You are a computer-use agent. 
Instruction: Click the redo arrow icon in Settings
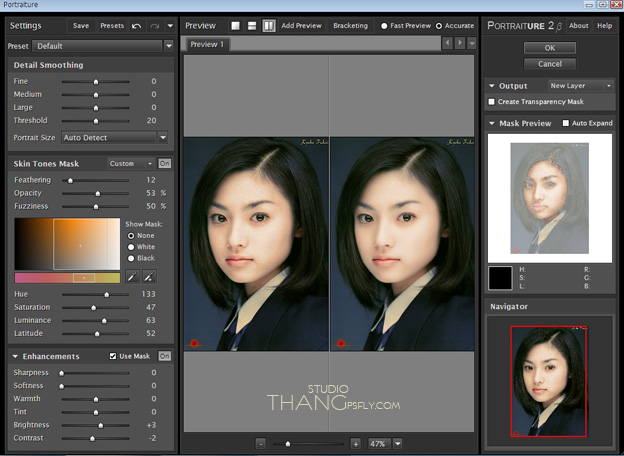click(154, 26)
